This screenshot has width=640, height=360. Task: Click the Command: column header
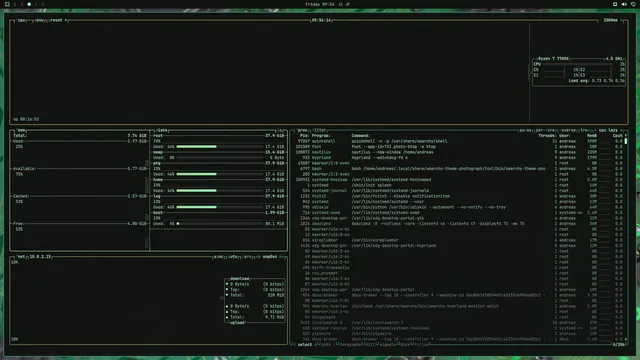[x=361, y=136]
